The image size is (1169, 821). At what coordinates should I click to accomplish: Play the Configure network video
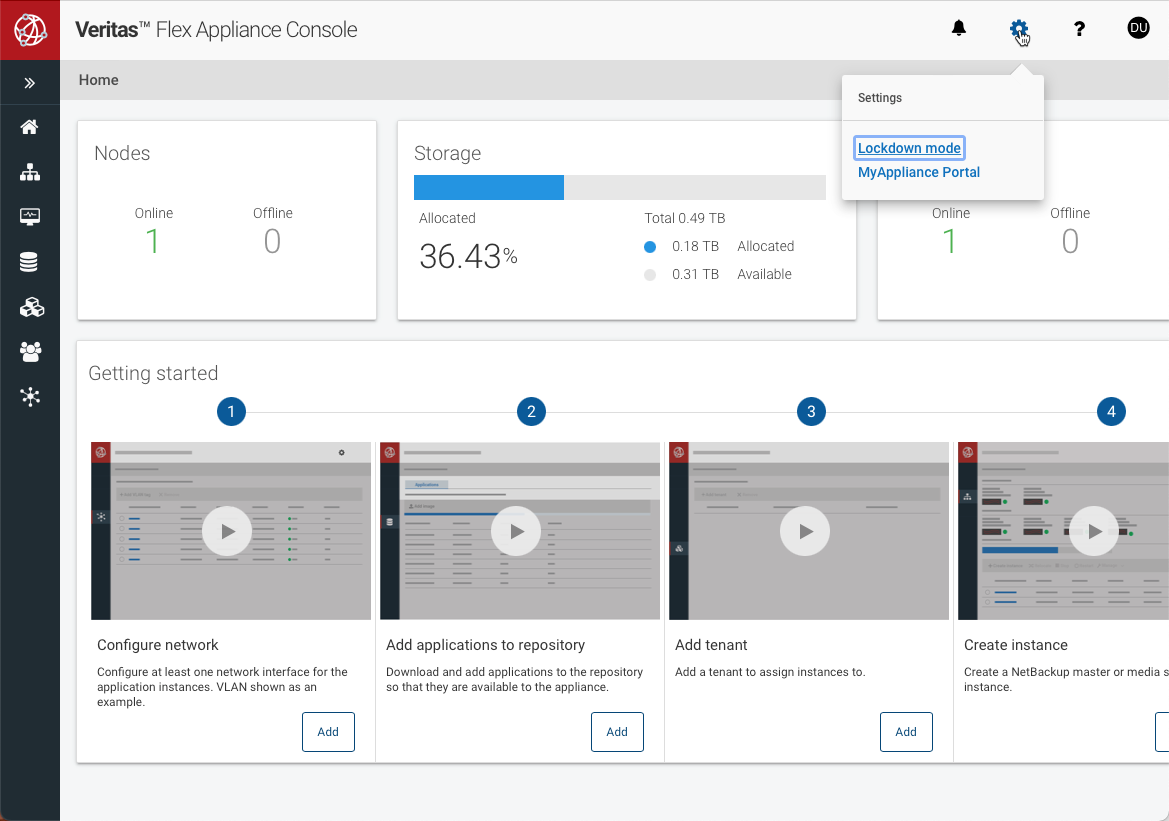tap(227, 531)
